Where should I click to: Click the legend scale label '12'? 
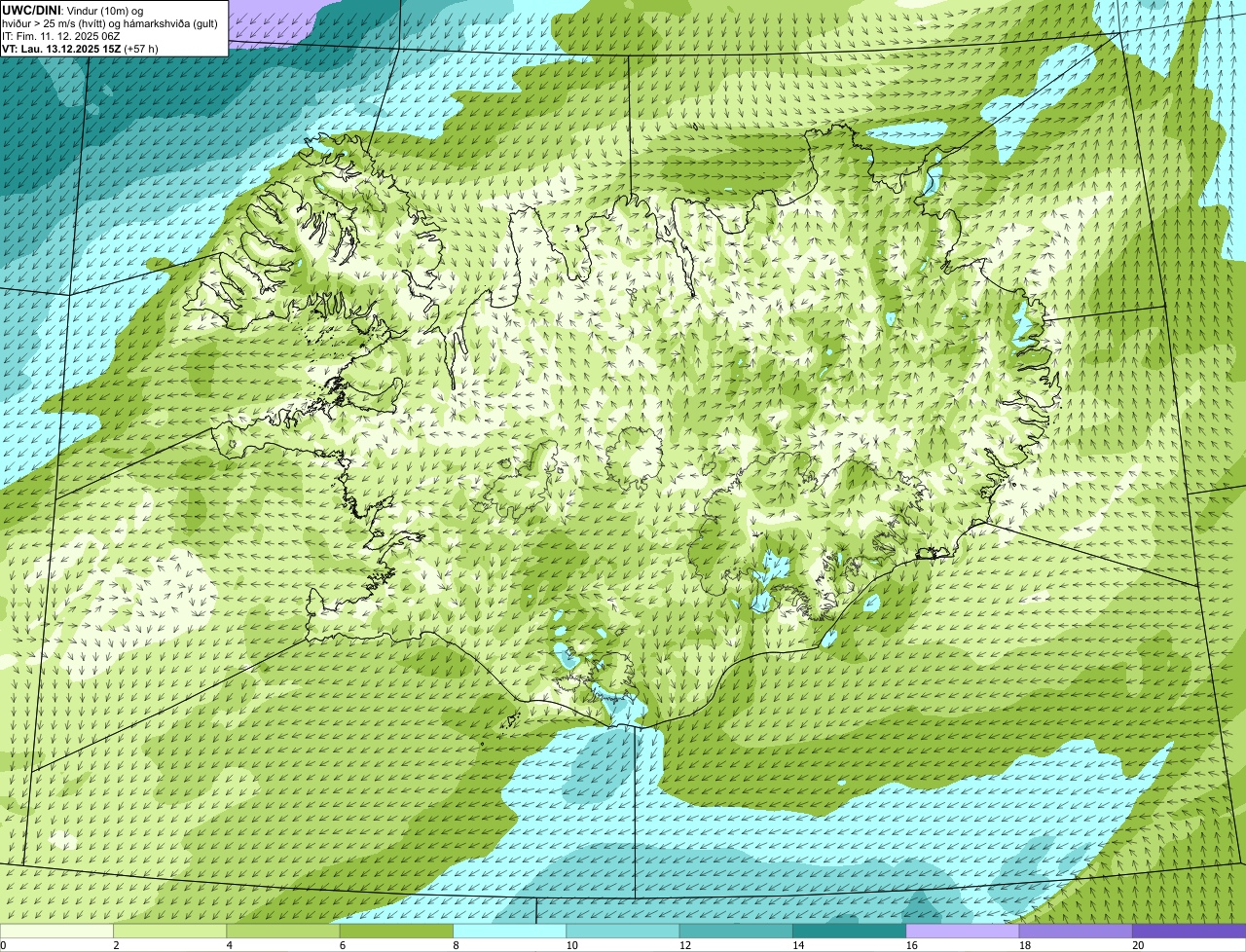click(x=684, y=945)
